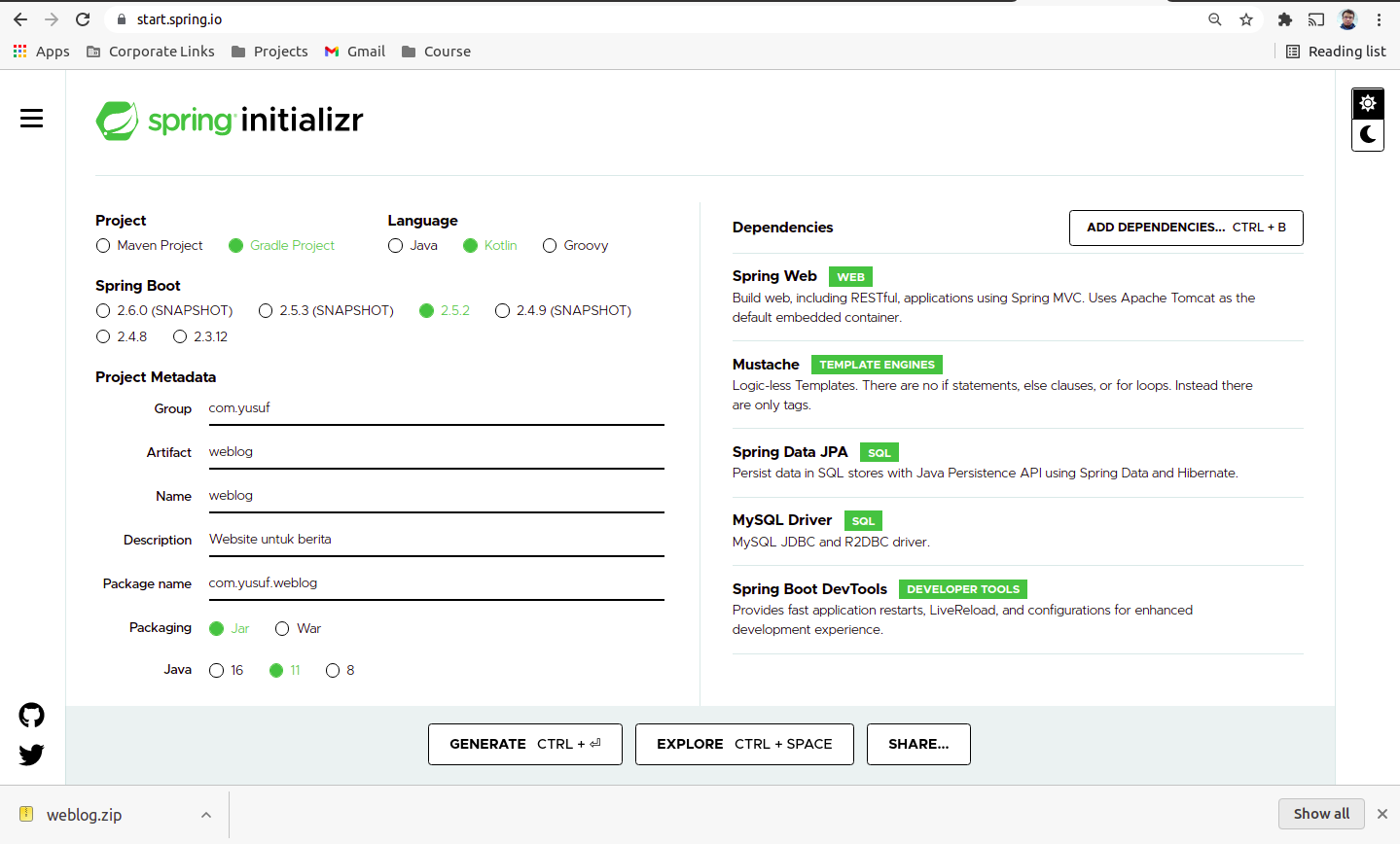Click the Generate button
Image resolution: width=1400 pixels, height=844 pixels.
tap(525, 744)
